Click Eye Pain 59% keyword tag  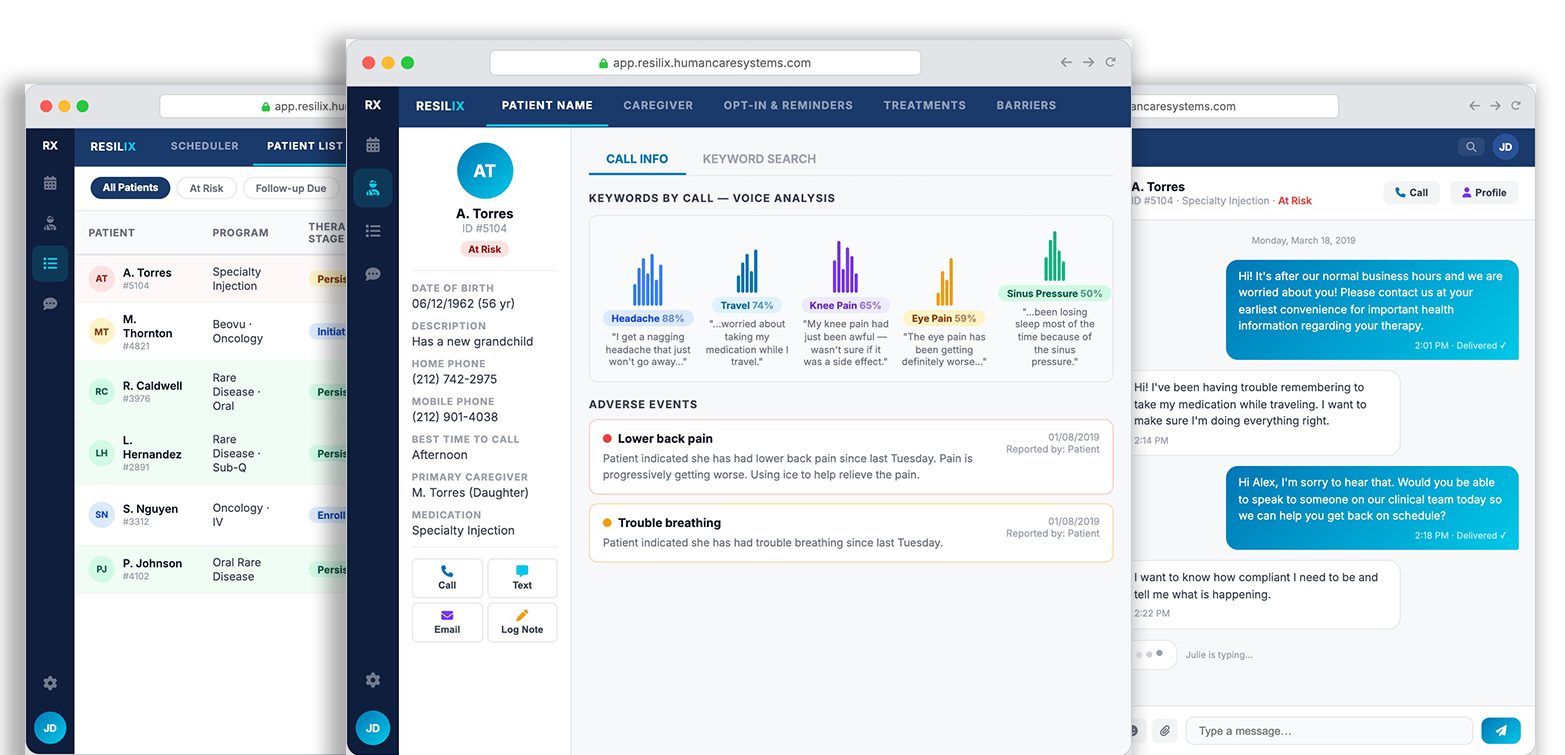(x=944, y=318)
